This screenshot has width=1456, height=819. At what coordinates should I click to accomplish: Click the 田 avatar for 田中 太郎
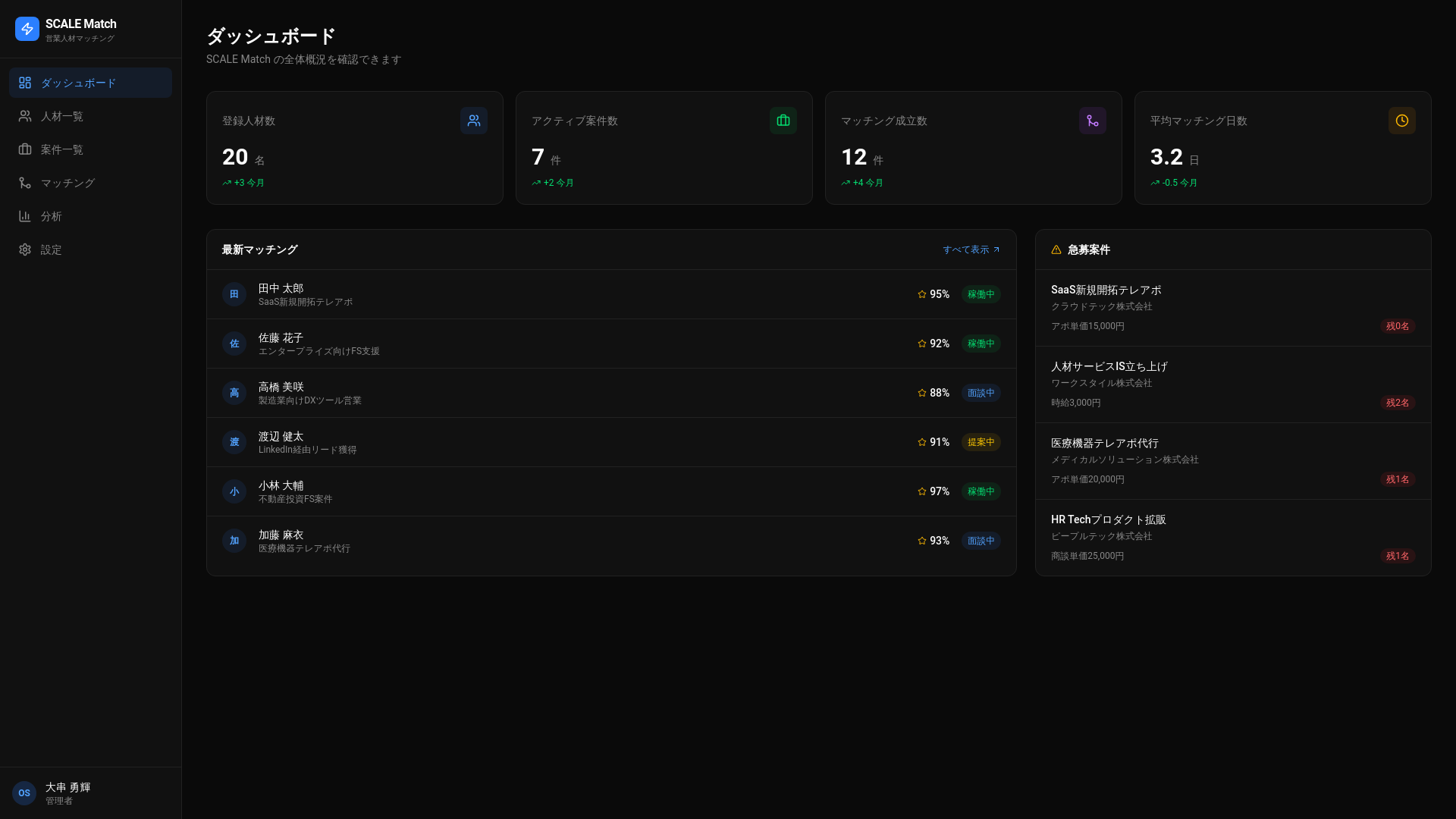[x=234, y=294]
